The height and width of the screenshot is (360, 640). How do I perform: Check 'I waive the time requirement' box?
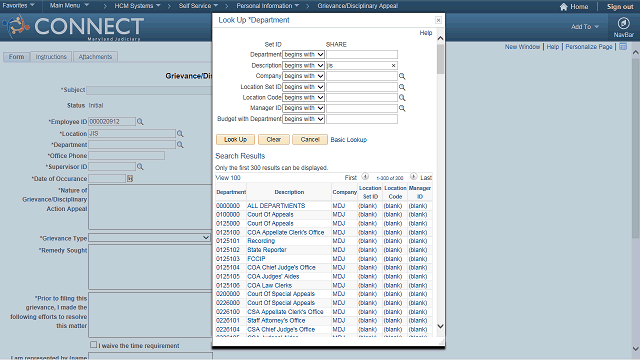click(x=93, y=345)
